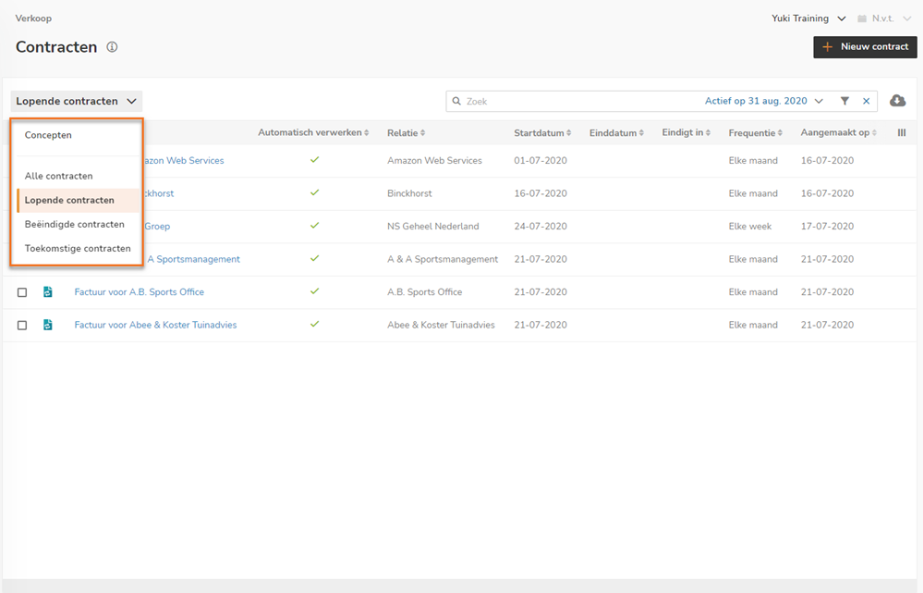Open the Actief op 31 aug. 2020 date filter
The image size is (923, 593).
click(x=763, y=101)
